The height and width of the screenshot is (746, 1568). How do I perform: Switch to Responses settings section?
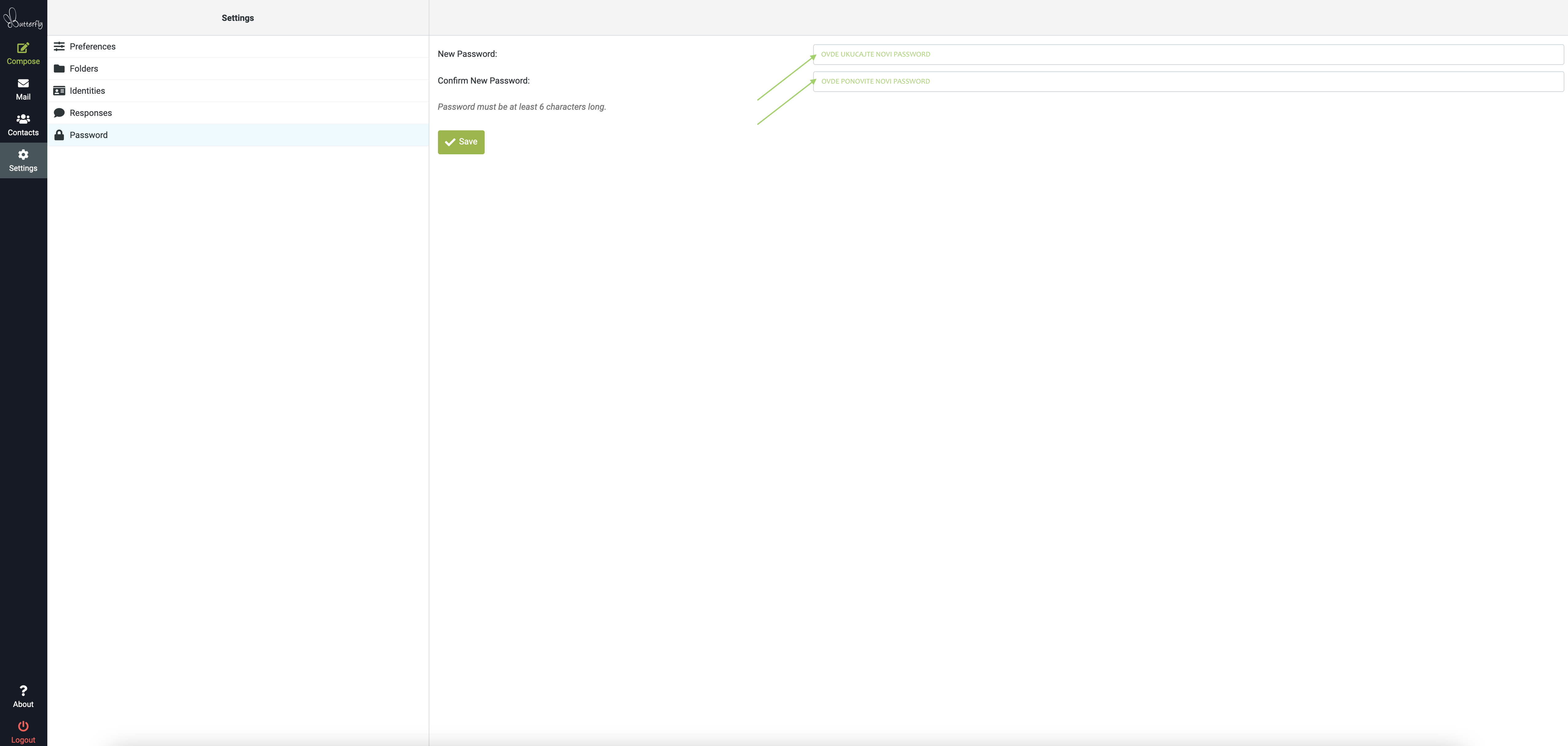click(x=91, y=113)
